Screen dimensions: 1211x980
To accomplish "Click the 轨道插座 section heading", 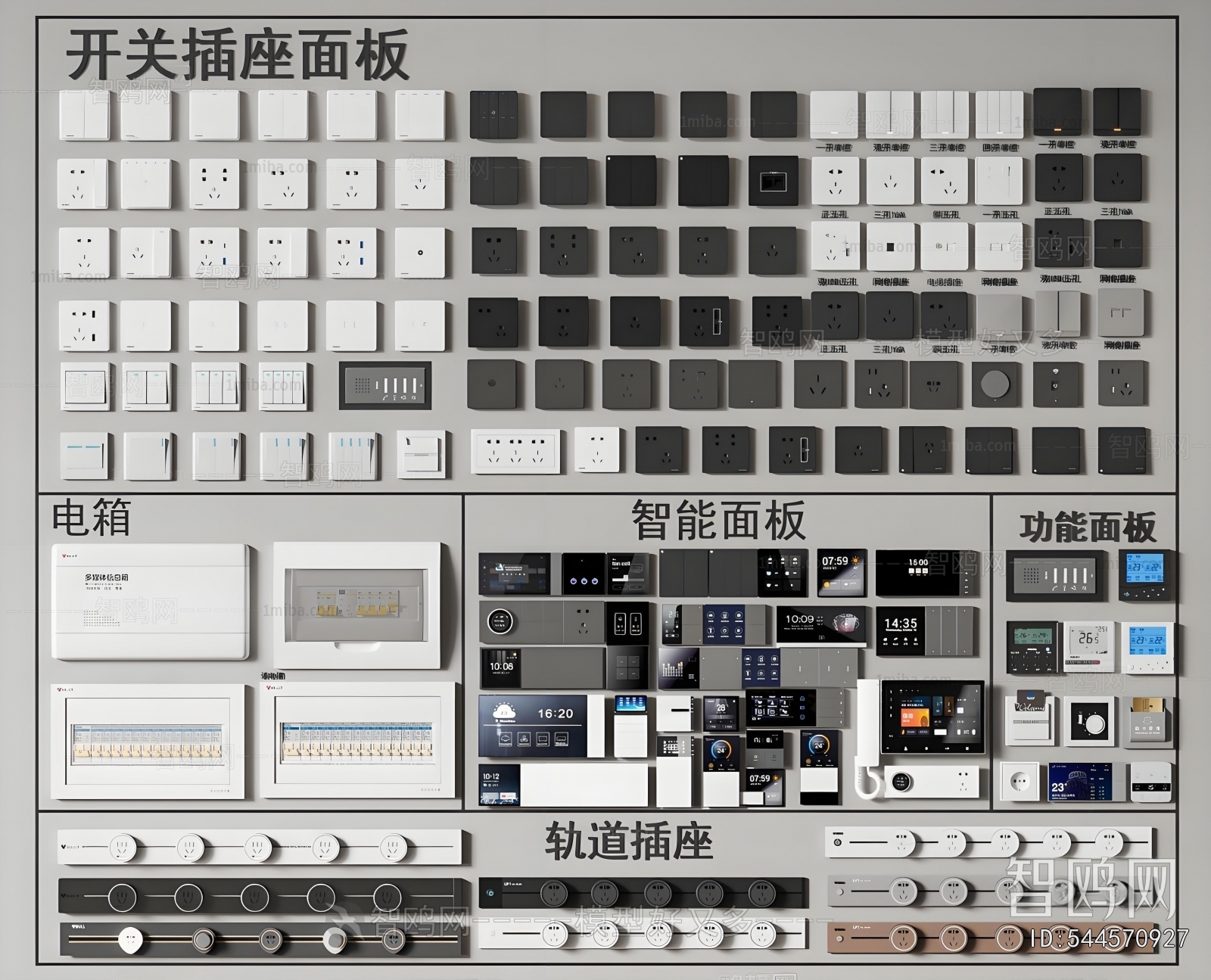I will [x=628, y=842].
